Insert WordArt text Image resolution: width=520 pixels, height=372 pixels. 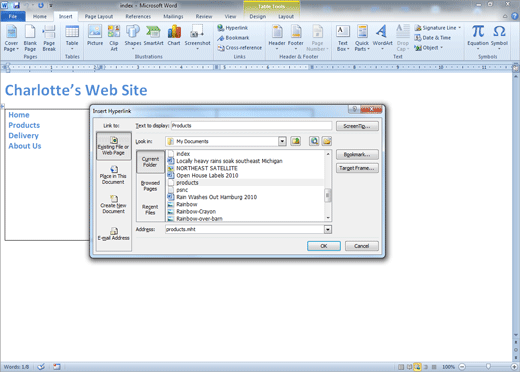(382, 37)
